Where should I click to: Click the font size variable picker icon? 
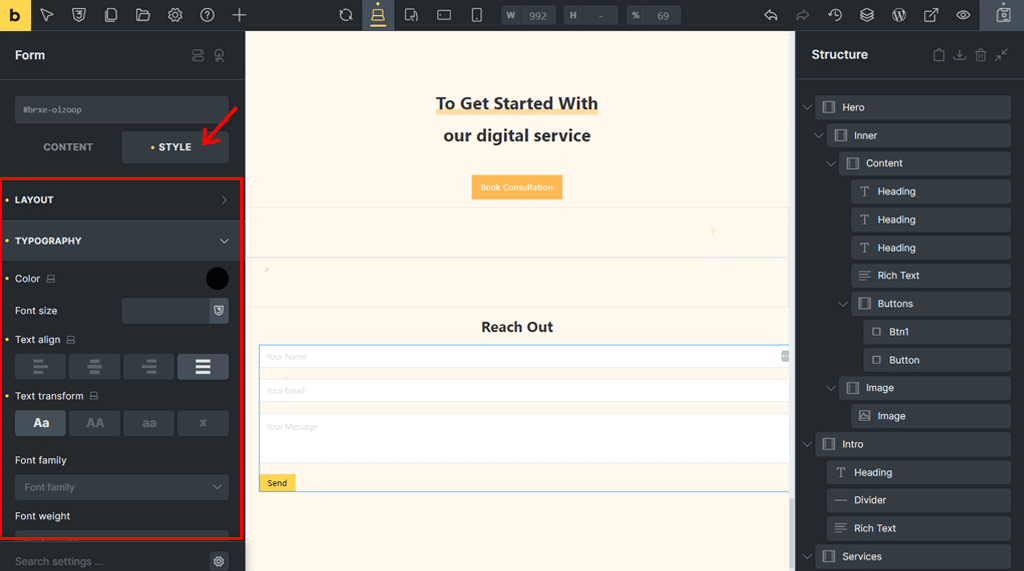(219, 311)
